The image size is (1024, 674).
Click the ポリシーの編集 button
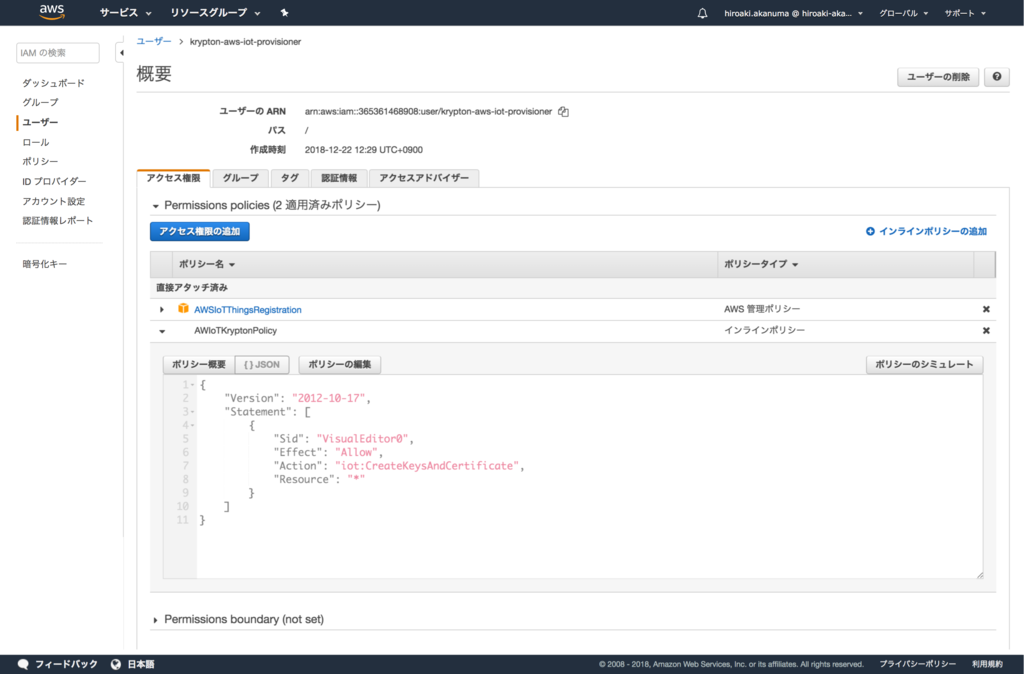tap(340, 364)
